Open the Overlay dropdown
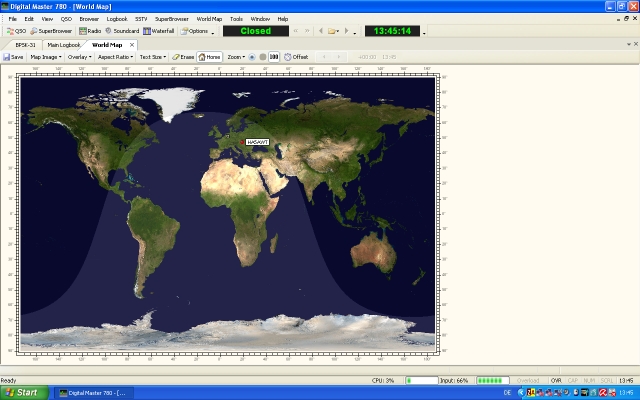Viewport: 640px width, 400px height. click(x=79, y=57)
